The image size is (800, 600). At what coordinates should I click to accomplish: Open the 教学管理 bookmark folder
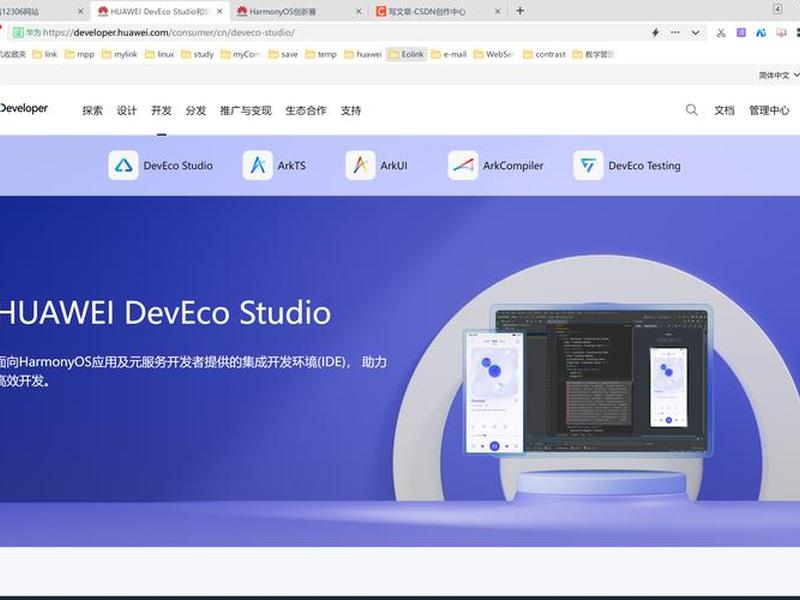[x=593, y=54]
